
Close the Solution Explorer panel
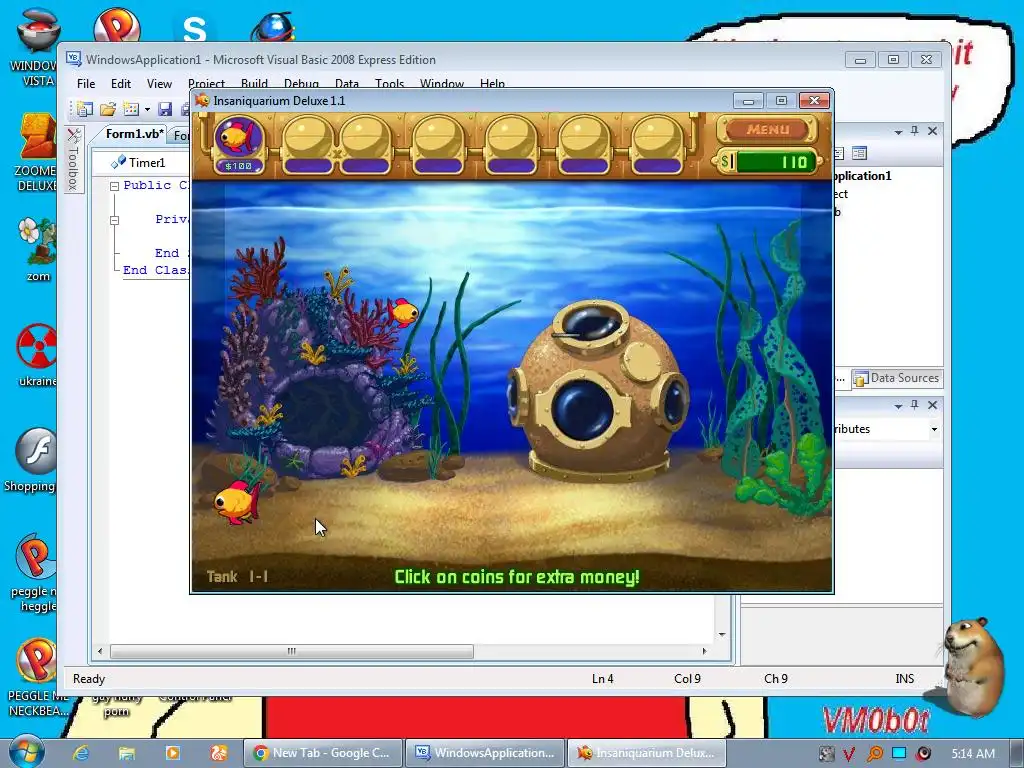pos(933,131)
